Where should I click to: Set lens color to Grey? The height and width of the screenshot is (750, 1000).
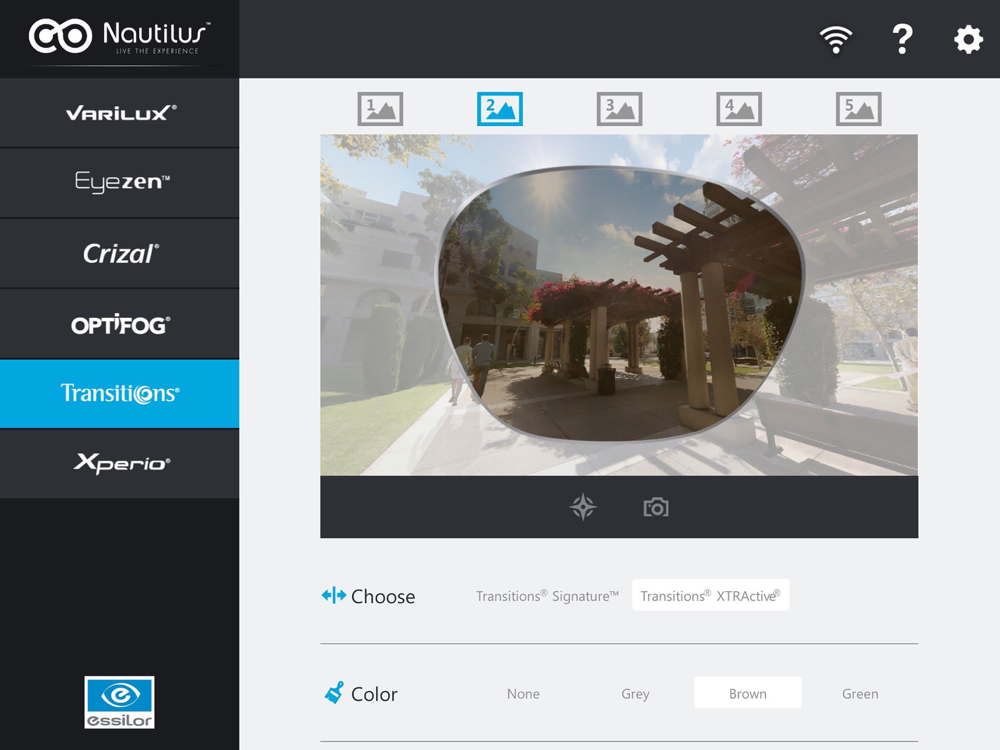(635, 694)
